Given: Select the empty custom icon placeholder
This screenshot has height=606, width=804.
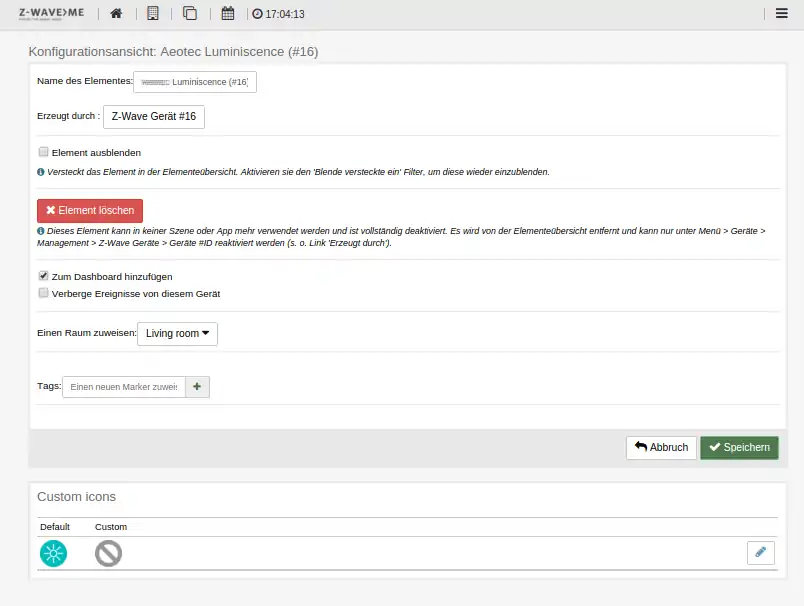Looking at the screenshot, I should 108,553.
